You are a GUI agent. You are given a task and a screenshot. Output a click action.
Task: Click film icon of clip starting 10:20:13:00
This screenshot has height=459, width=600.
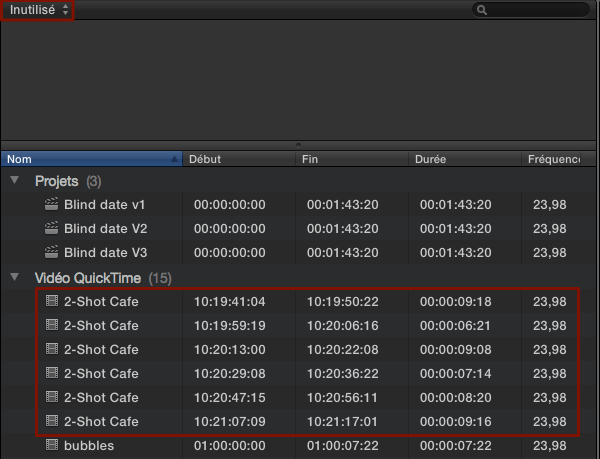click(53, 350)
